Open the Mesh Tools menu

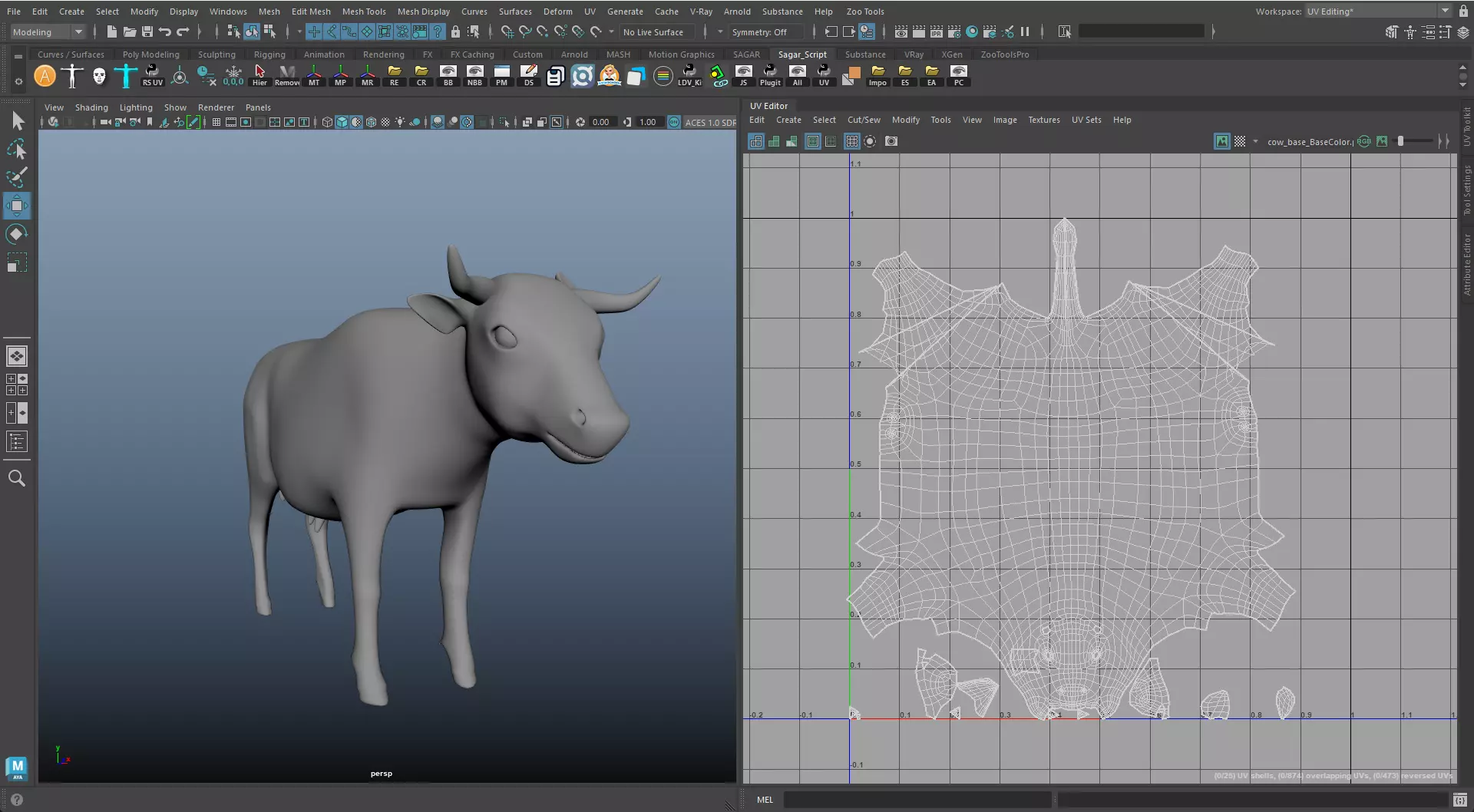[x=364, y=12]
